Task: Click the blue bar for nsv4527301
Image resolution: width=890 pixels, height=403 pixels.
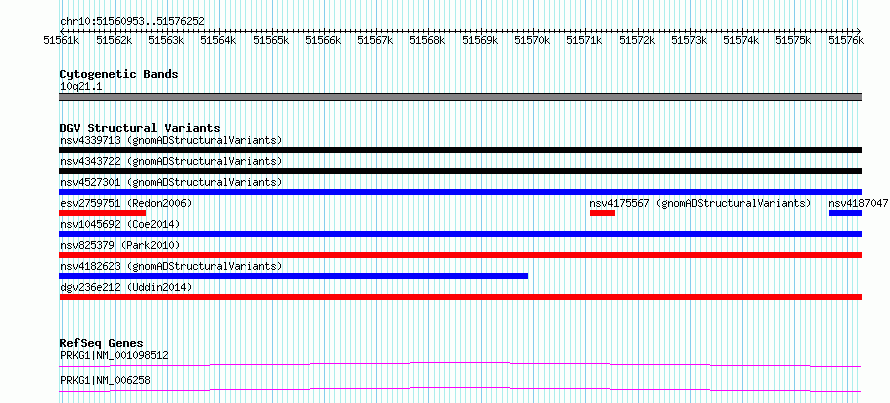Action: (x=460, y=192)
